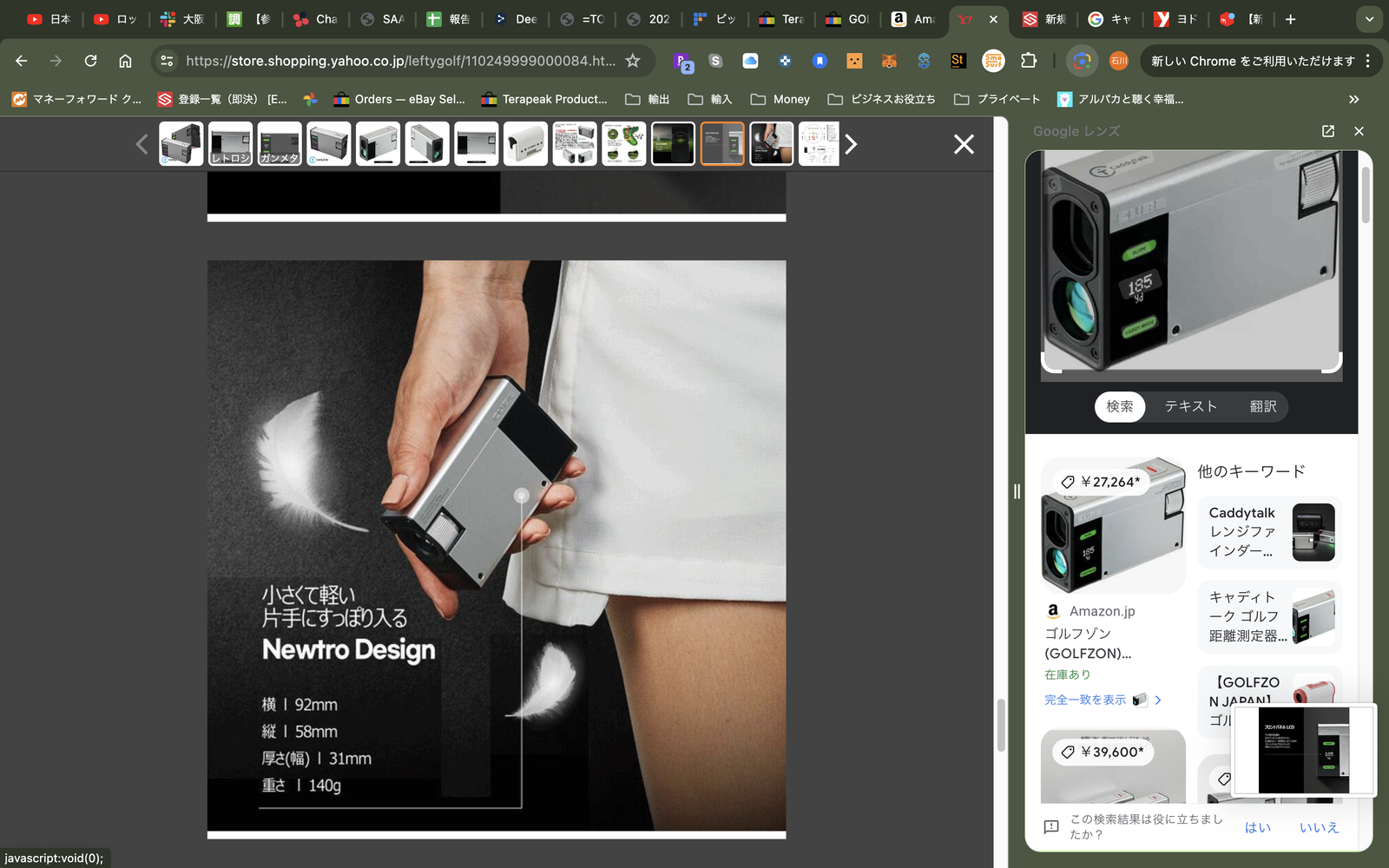Image resolution: width=1389 pixels, height=868 pixels.
Task: Expand the tab search dropdown
Action: coord(1369,19)
